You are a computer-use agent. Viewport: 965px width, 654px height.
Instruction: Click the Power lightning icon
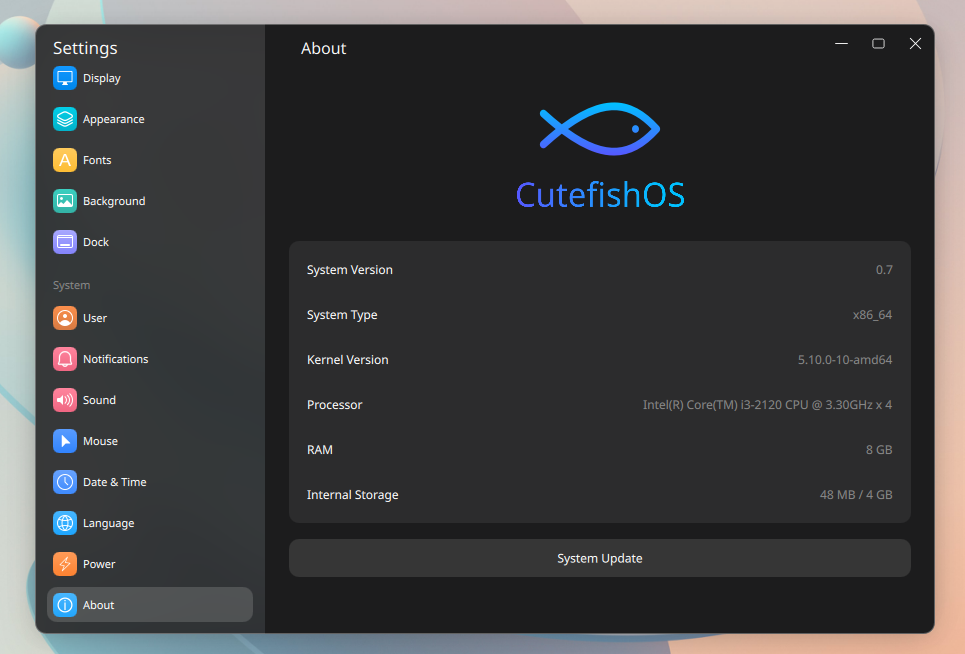(65, 564)
